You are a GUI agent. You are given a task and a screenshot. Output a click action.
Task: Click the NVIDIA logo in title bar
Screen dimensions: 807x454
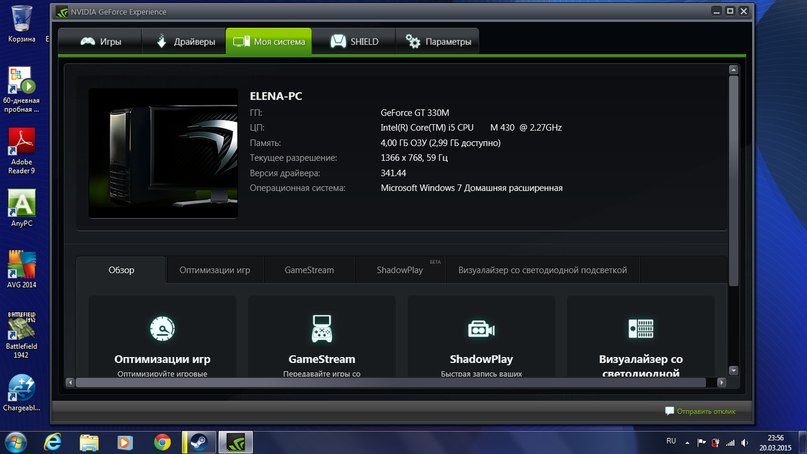point(62,12)
